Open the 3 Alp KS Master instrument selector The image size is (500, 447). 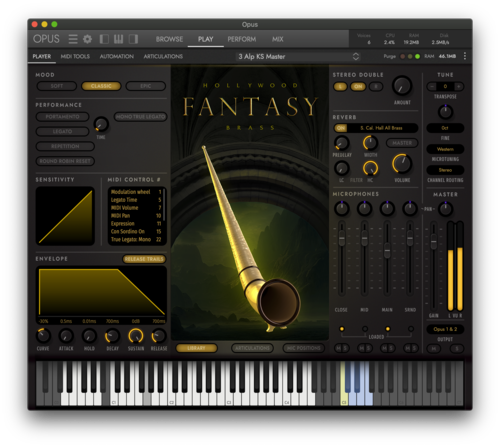coord(298,56)
